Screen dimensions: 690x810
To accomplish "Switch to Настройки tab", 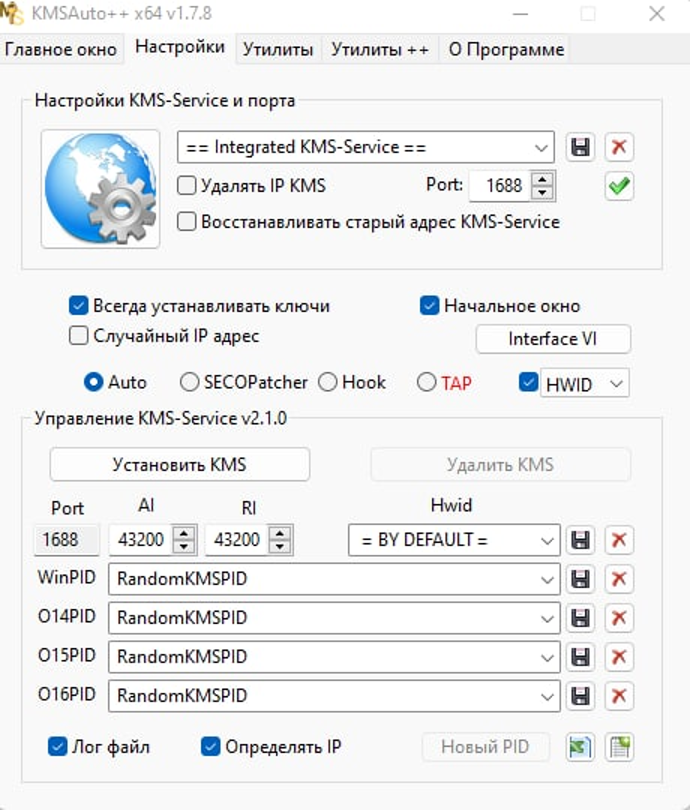I will tap(180, 48).
